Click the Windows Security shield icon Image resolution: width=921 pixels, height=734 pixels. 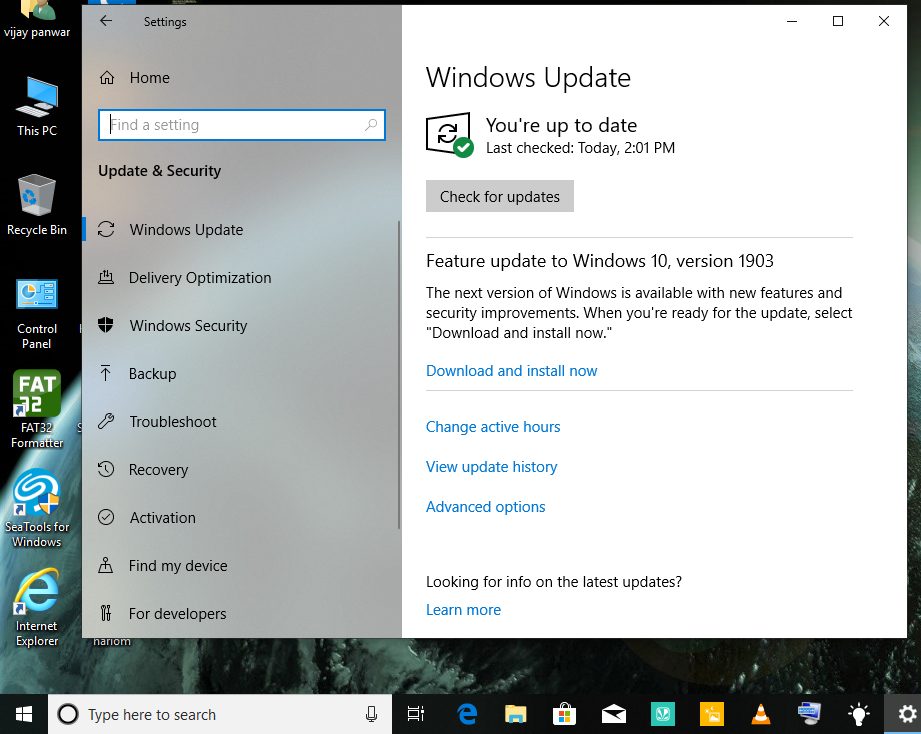tap(106, 325)
